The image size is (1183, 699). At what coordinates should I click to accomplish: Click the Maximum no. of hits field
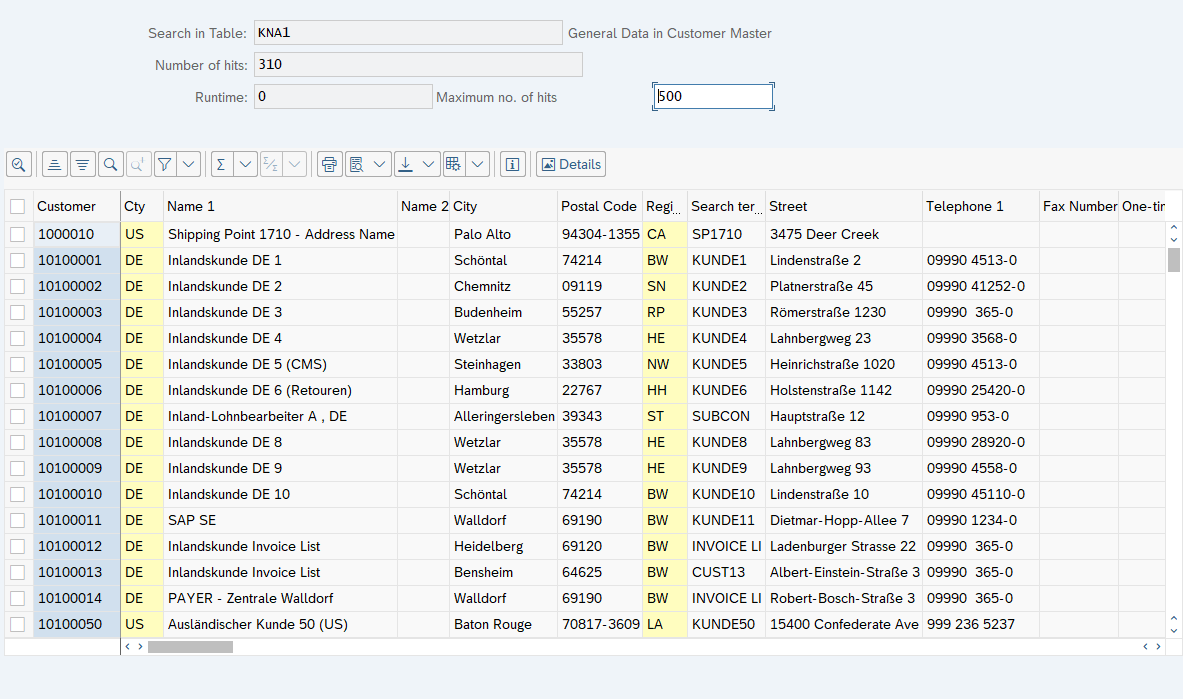(713, 97)
